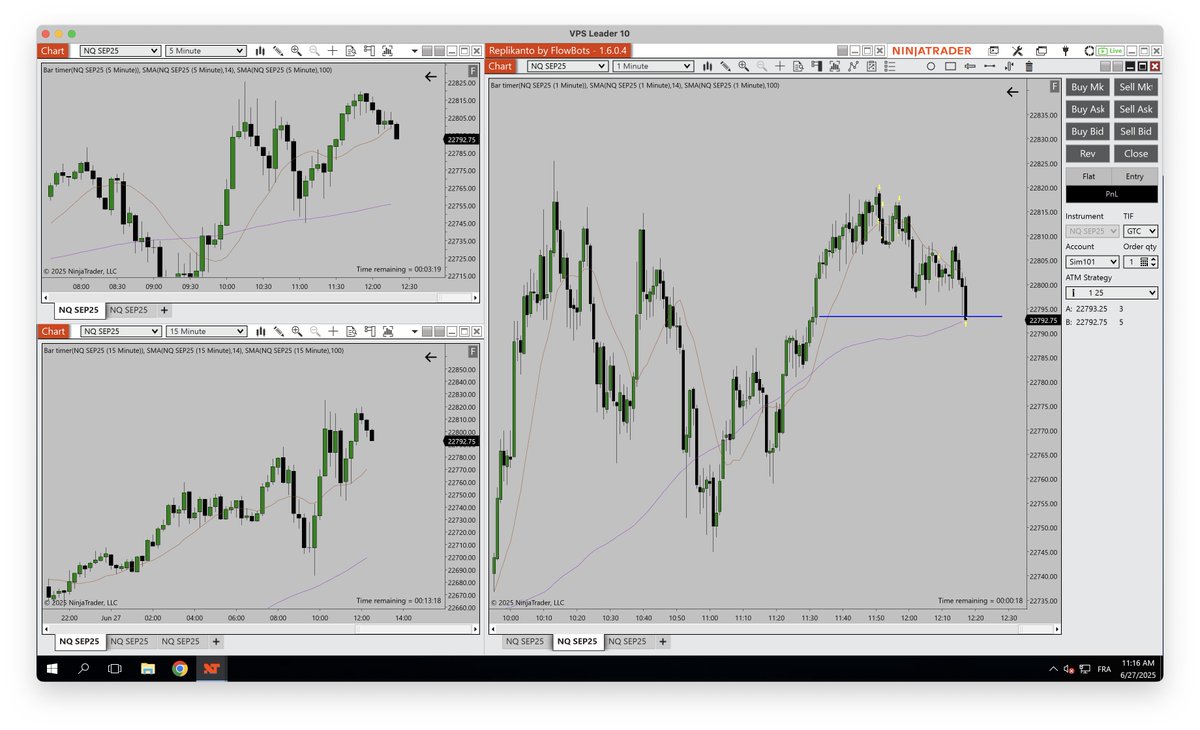Viewport: 1200px width, 730px height.
Task: Select the risk-reward drawing tool
Action: pos(1009,66)
